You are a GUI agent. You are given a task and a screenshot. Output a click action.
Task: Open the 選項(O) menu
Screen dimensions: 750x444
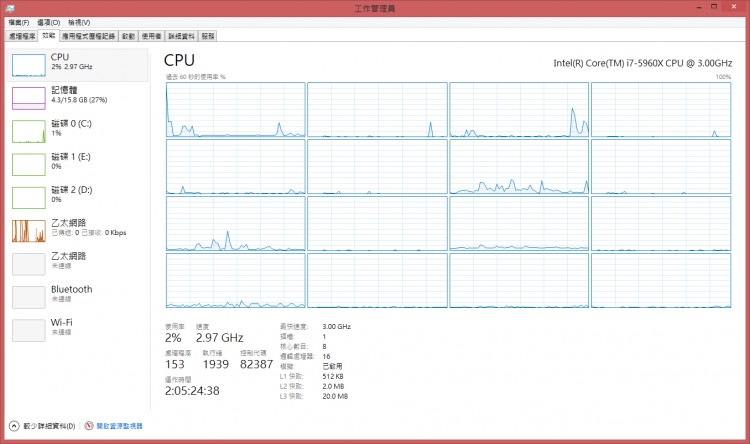48,22
